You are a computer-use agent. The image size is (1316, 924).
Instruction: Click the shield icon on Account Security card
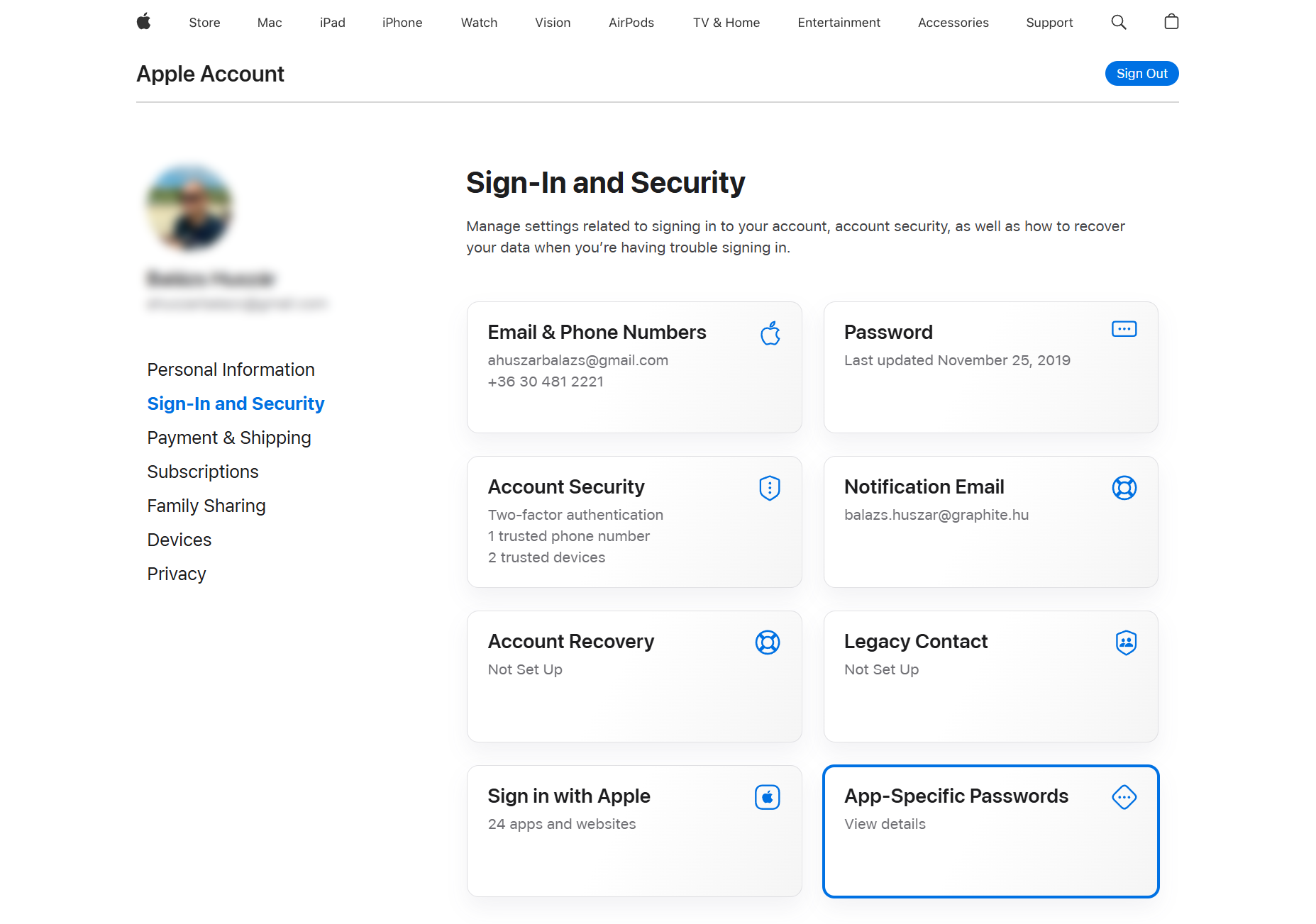pyautogui.click(x=770, y=488)
